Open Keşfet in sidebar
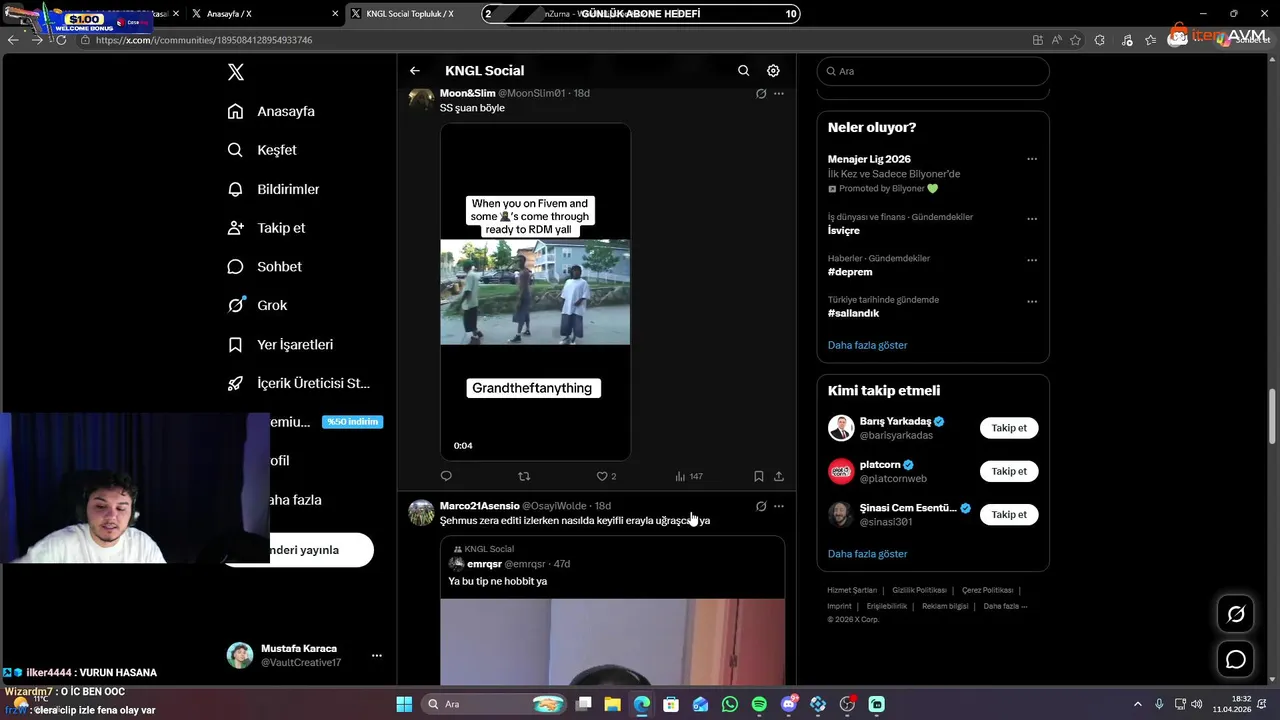The height and width of the screenshot is (720, 1280). pos(262,150)
